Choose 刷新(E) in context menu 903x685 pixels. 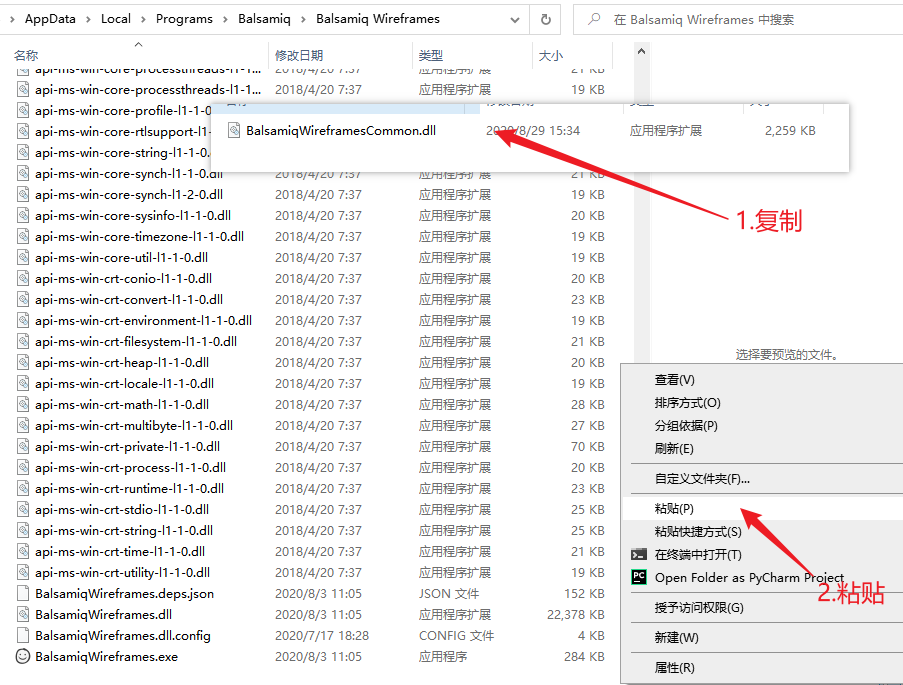coord(674,449)
